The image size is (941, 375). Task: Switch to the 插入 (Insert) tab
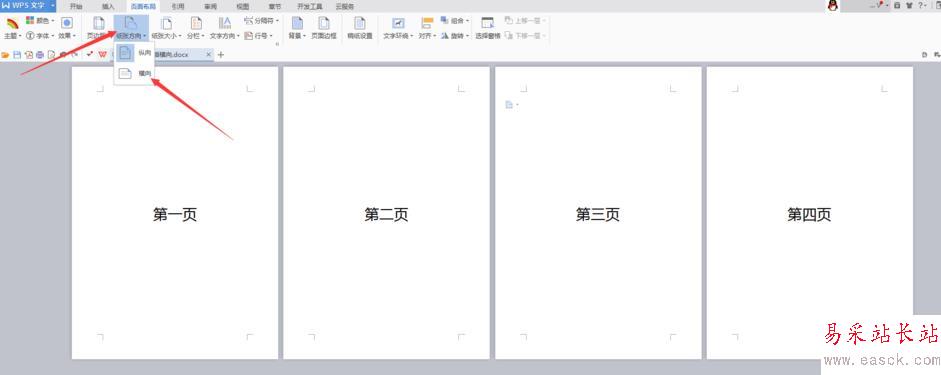(108, 7)
